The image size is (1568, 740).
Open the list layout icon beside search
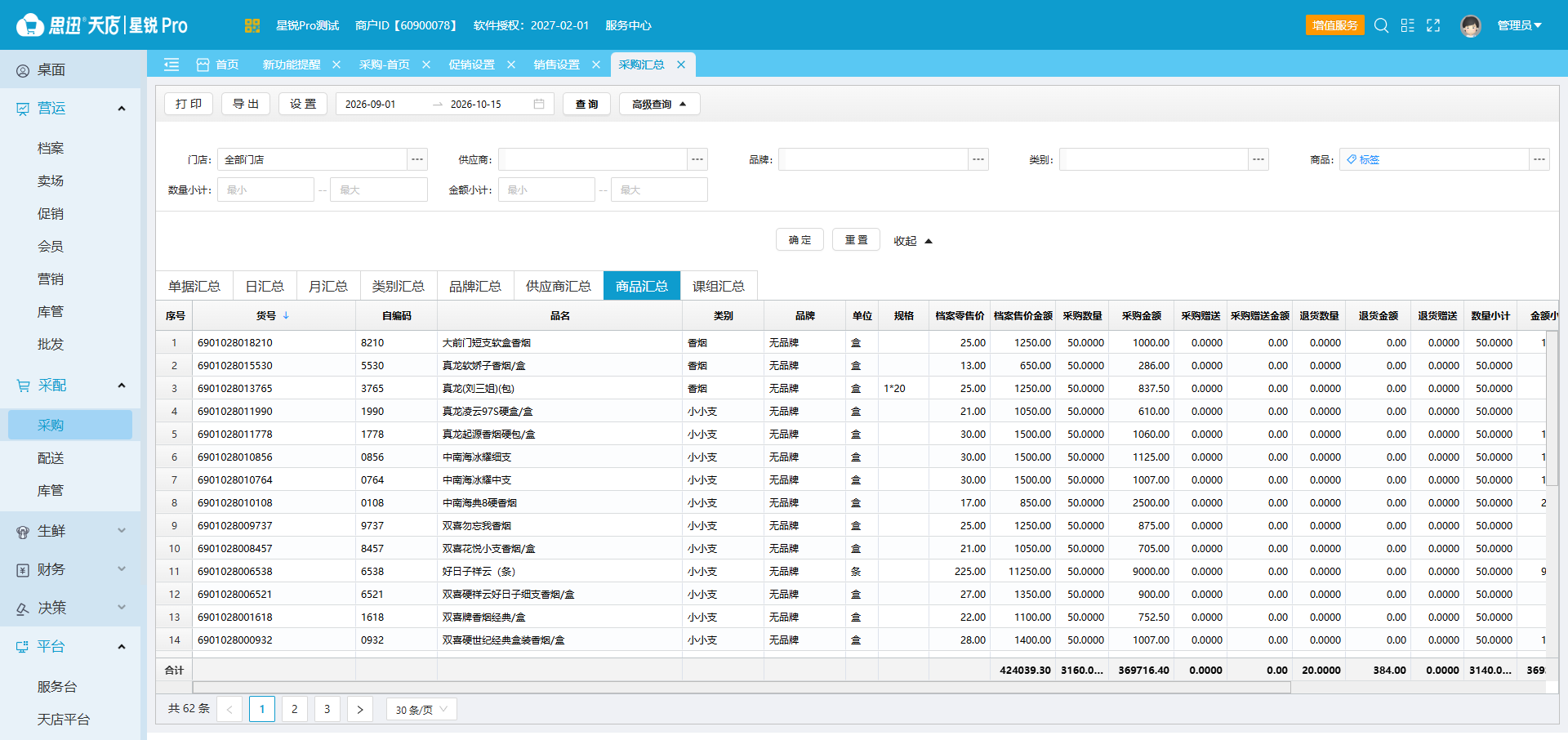1407,25
